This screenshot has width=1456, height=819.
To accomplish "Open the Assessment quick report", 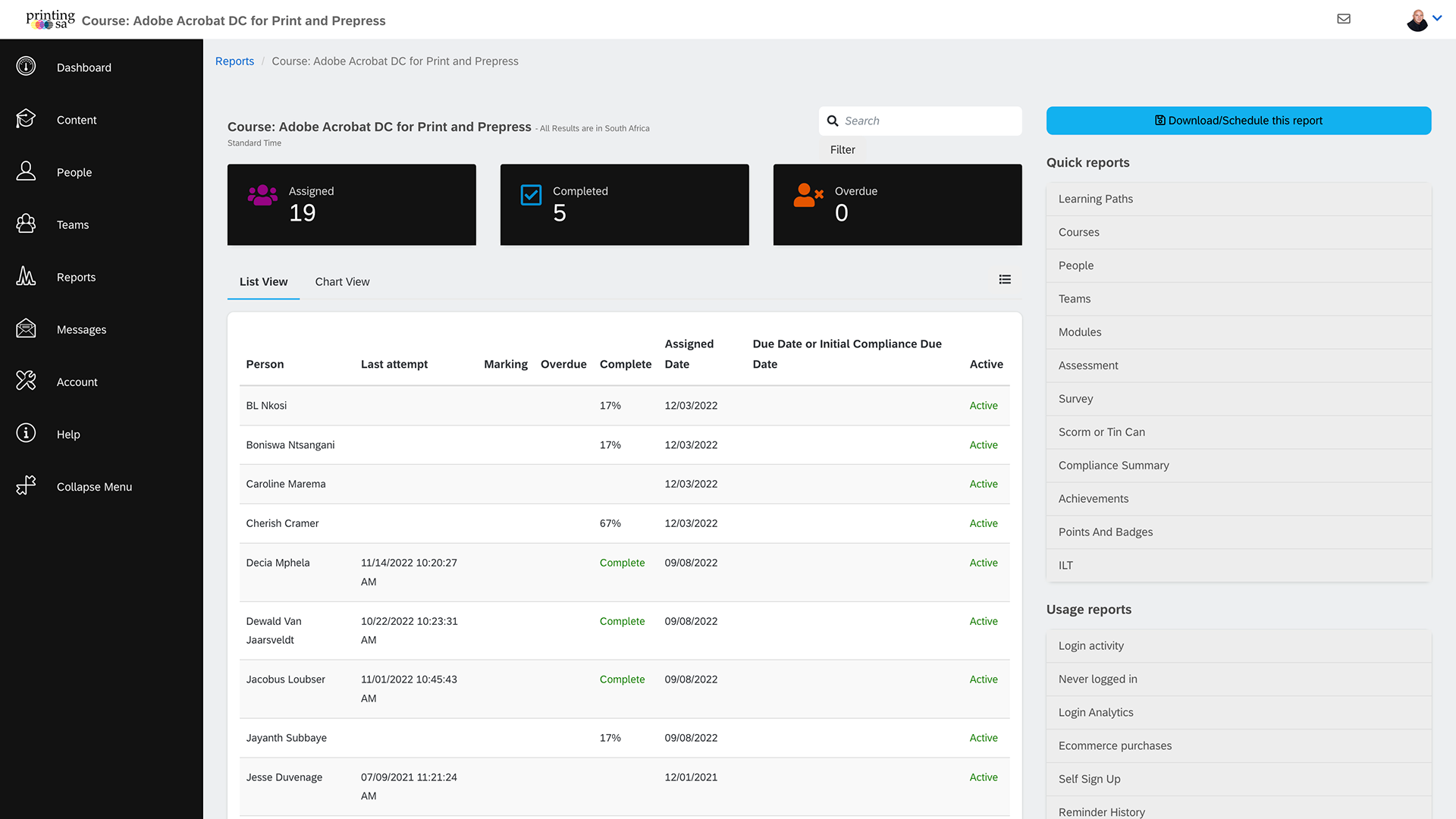I will pyautogui.click(x=1238, y=366).
